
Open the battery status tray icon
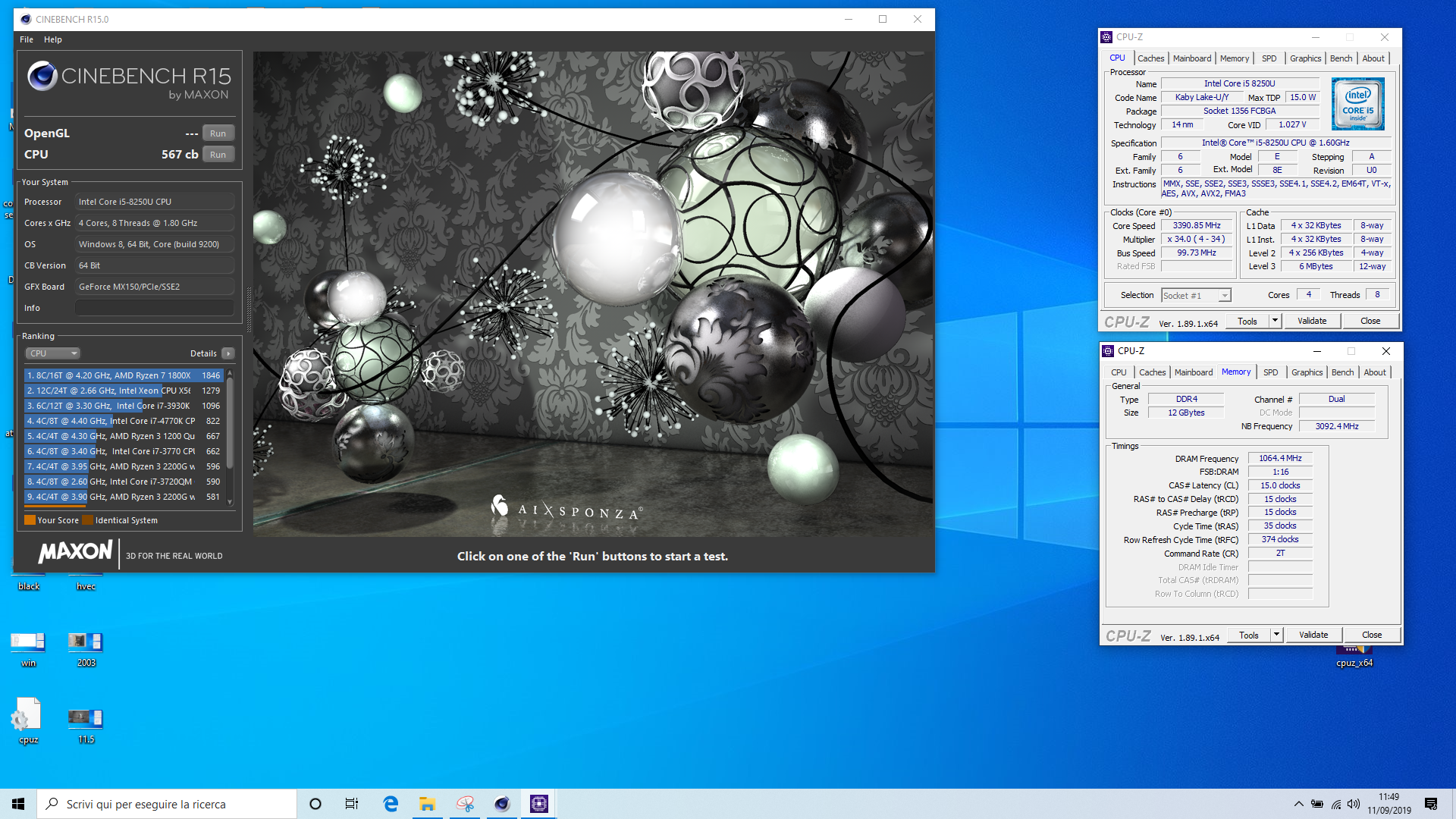point(1317,804)
